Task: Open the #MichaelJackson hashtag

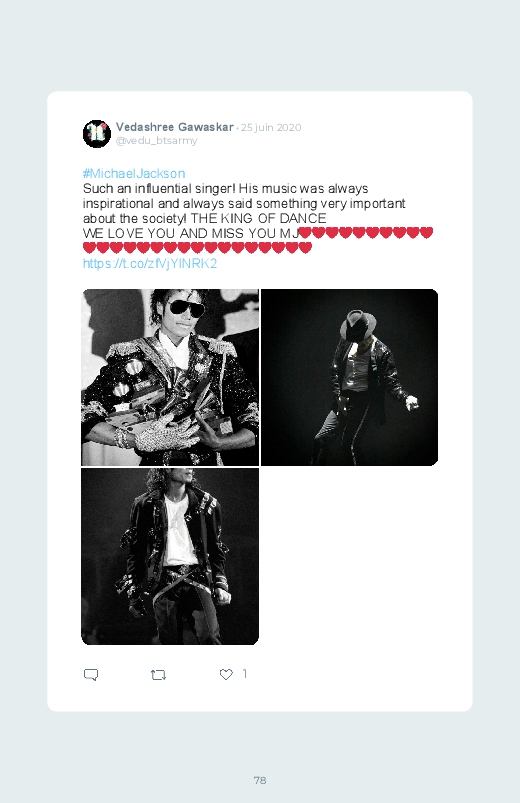Action: click(x=134, y=173)
